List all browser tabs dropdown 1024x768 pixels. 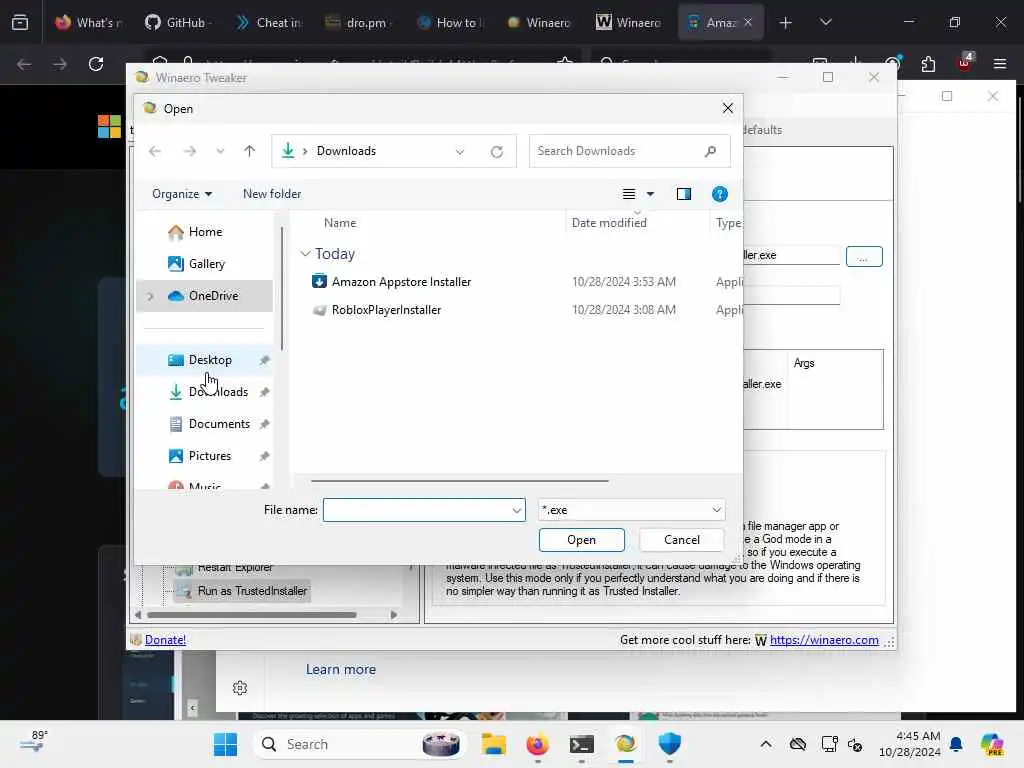[x=825, y=23]
